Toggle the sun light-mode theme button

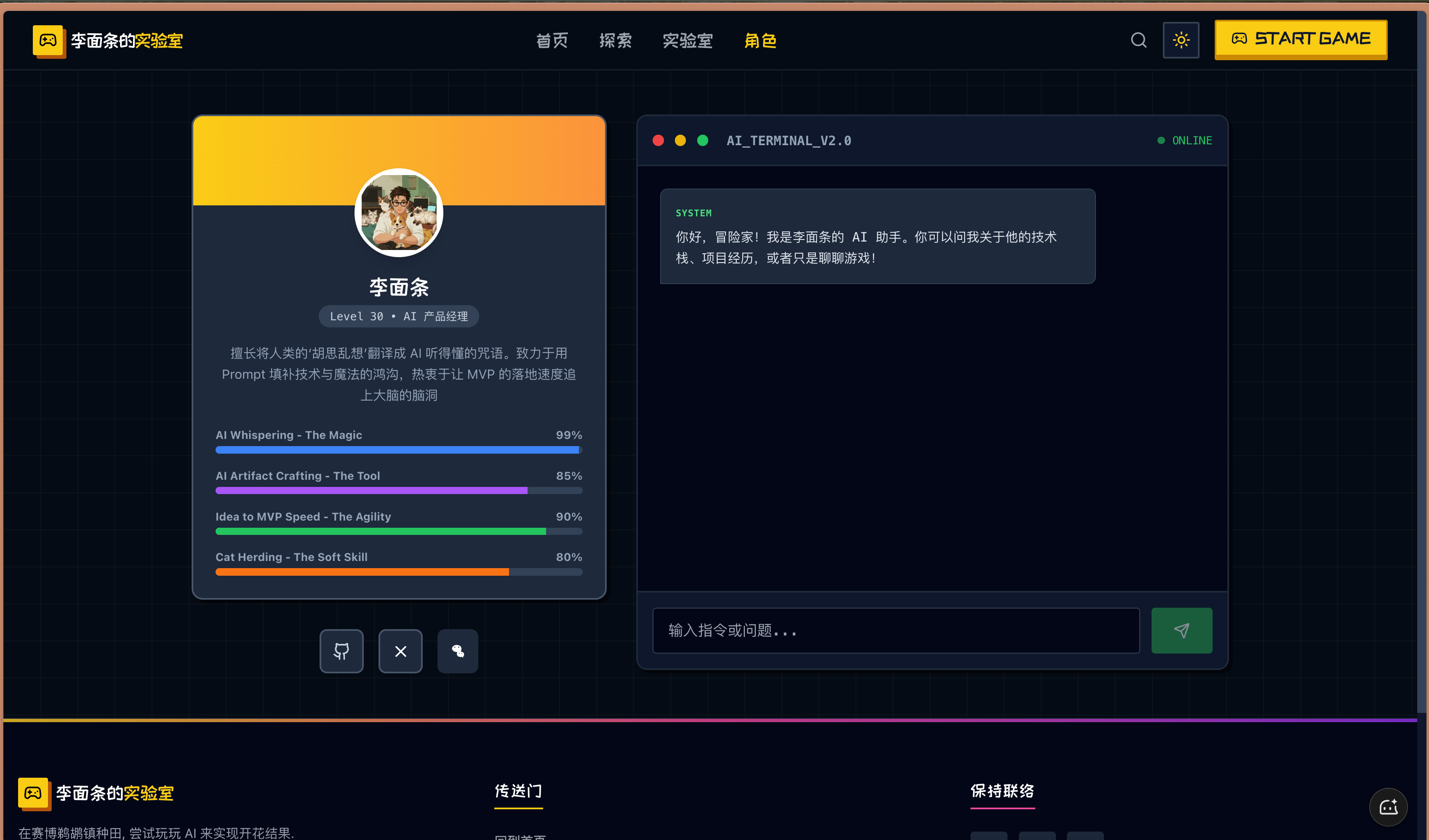1181,40
